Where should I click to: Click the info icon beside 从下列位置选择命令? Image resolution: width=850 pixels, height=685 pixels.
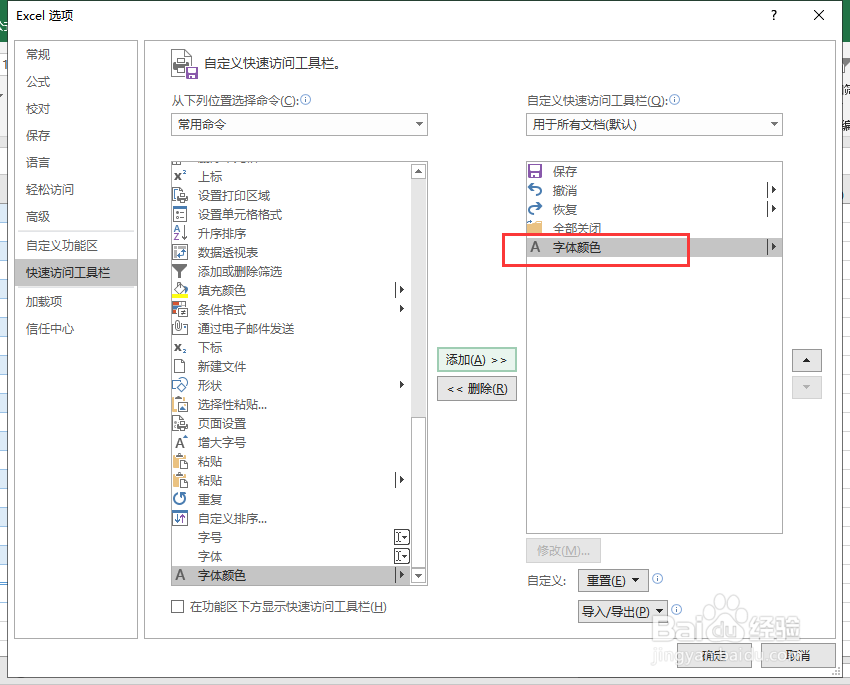click(x=306, y=100)
